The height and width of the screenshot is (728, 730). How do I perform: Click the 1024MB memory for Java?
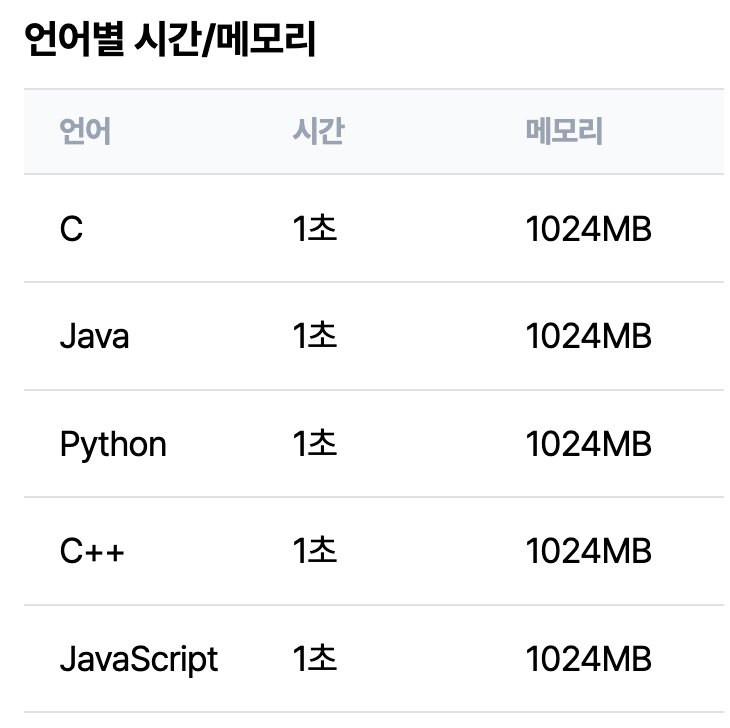pos(588,336)
